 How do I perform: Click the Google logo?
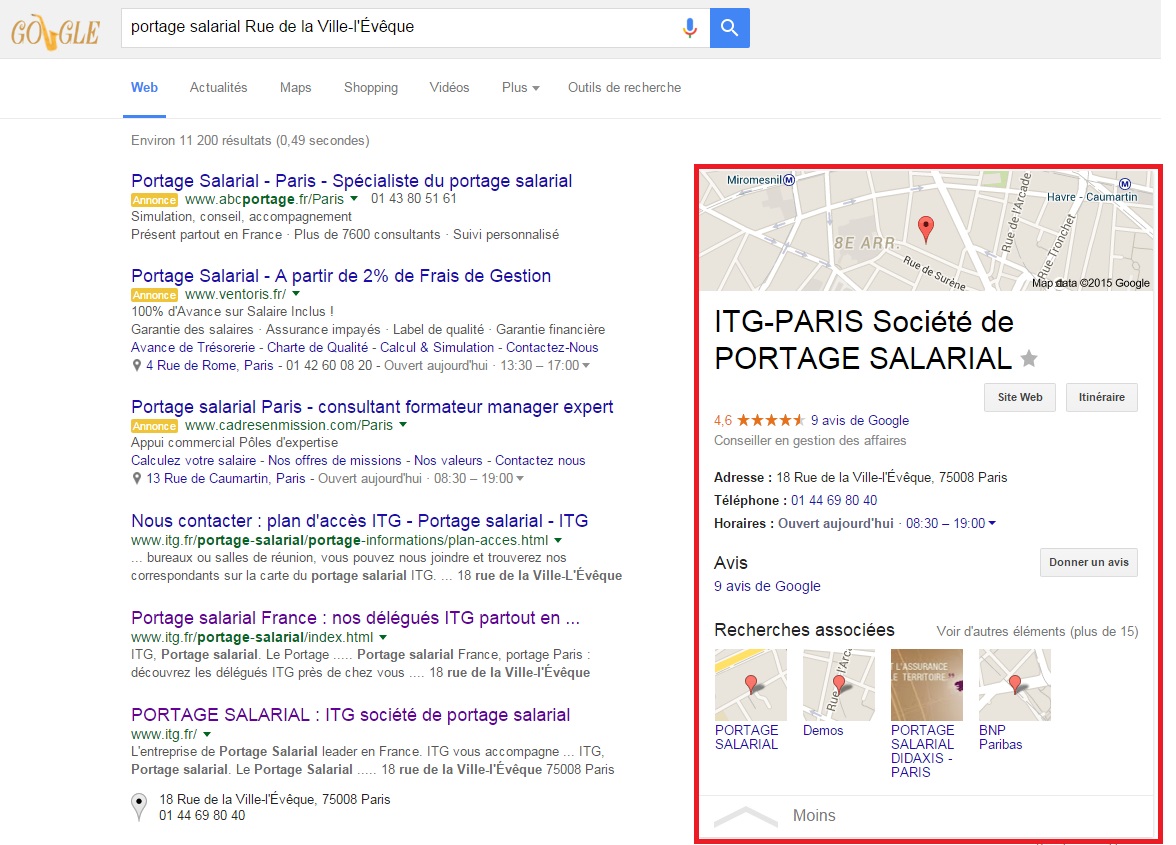pos(55,32)
